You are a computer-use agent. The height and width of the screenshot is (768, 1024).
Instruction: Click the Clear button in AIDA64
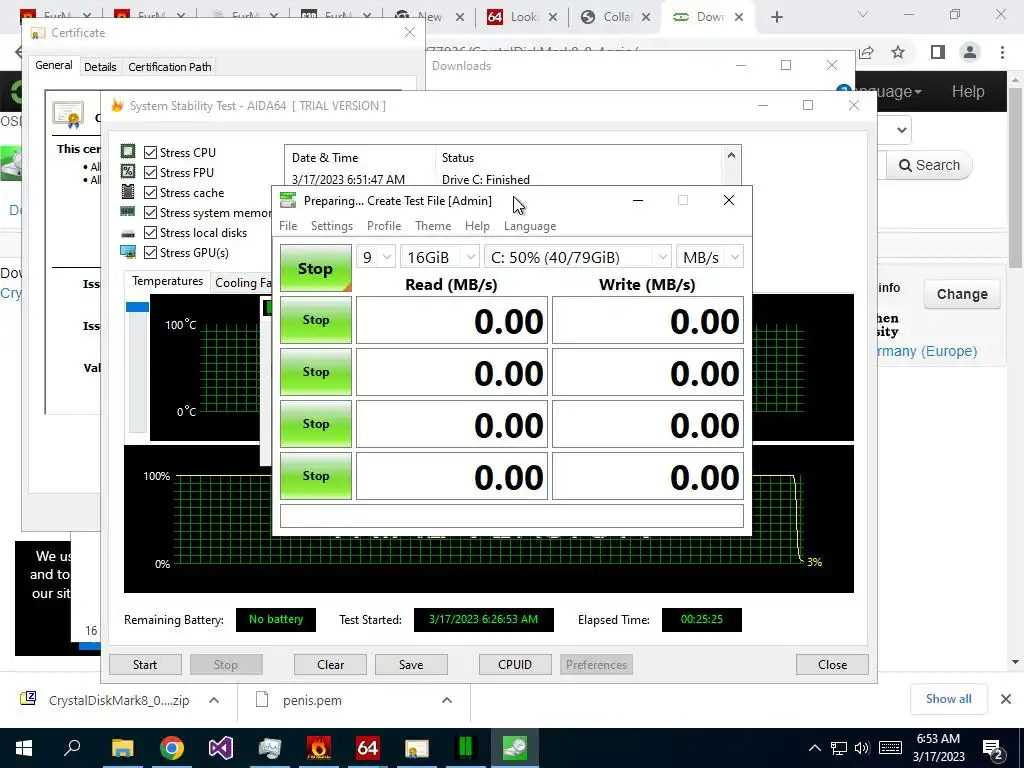tap(330, 665)
